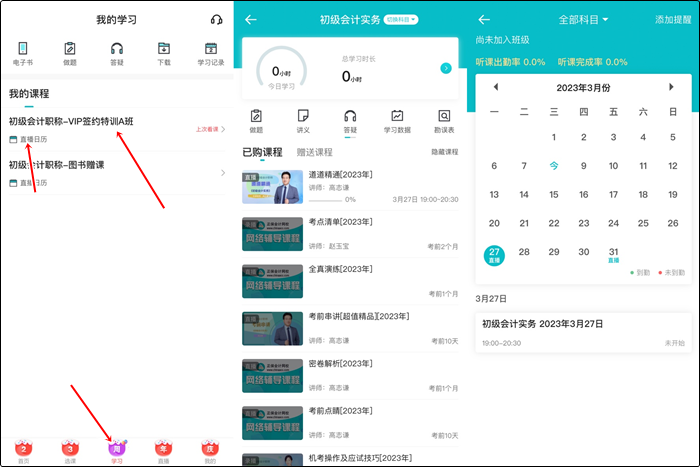Open the 勘误表 errata icon

point(444,121)
